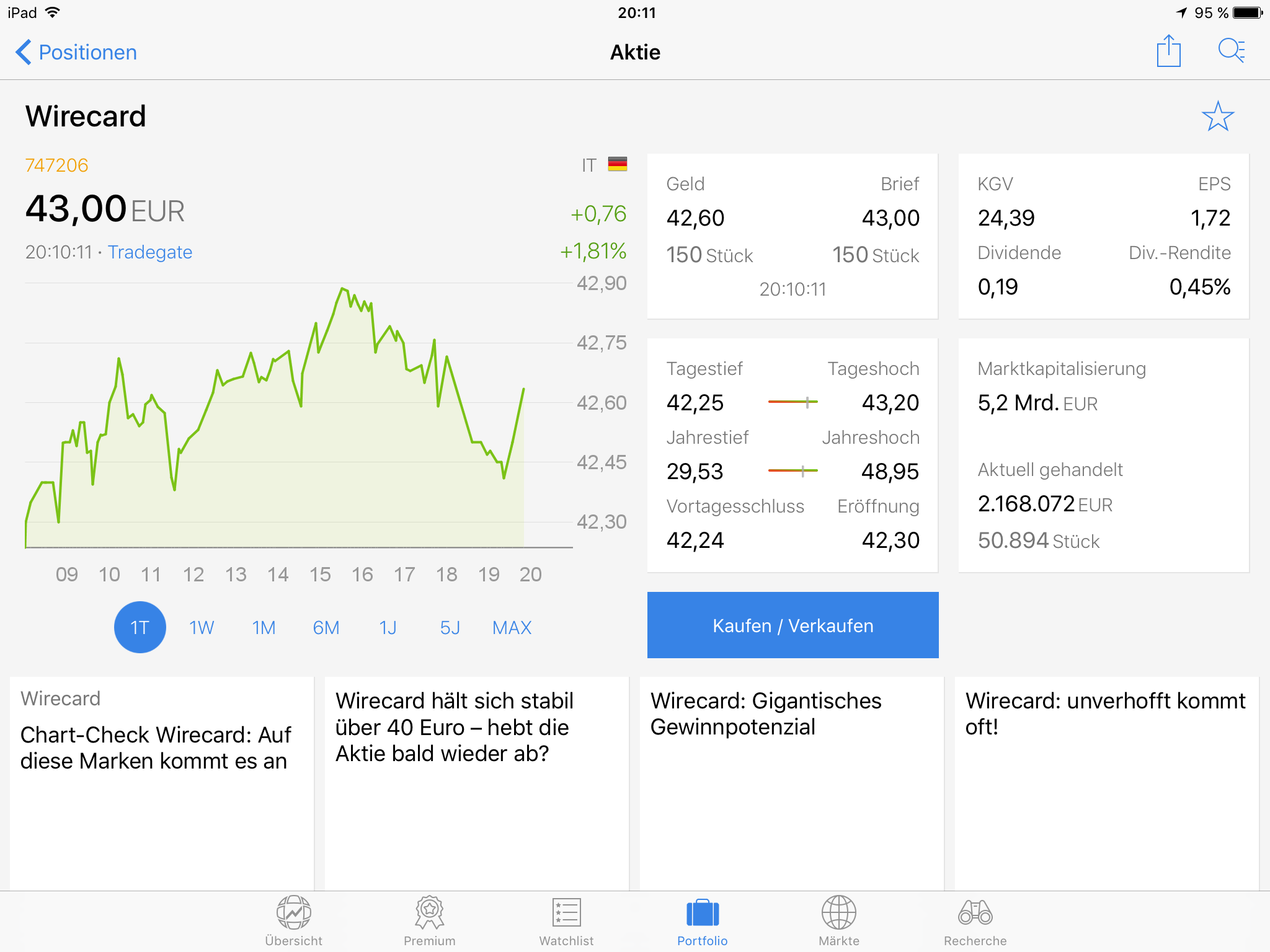Tap the Jahrestief-Jahreshoch range indicator
The width and height of the screenshot is (1270, 952).
tap(793, 471)
